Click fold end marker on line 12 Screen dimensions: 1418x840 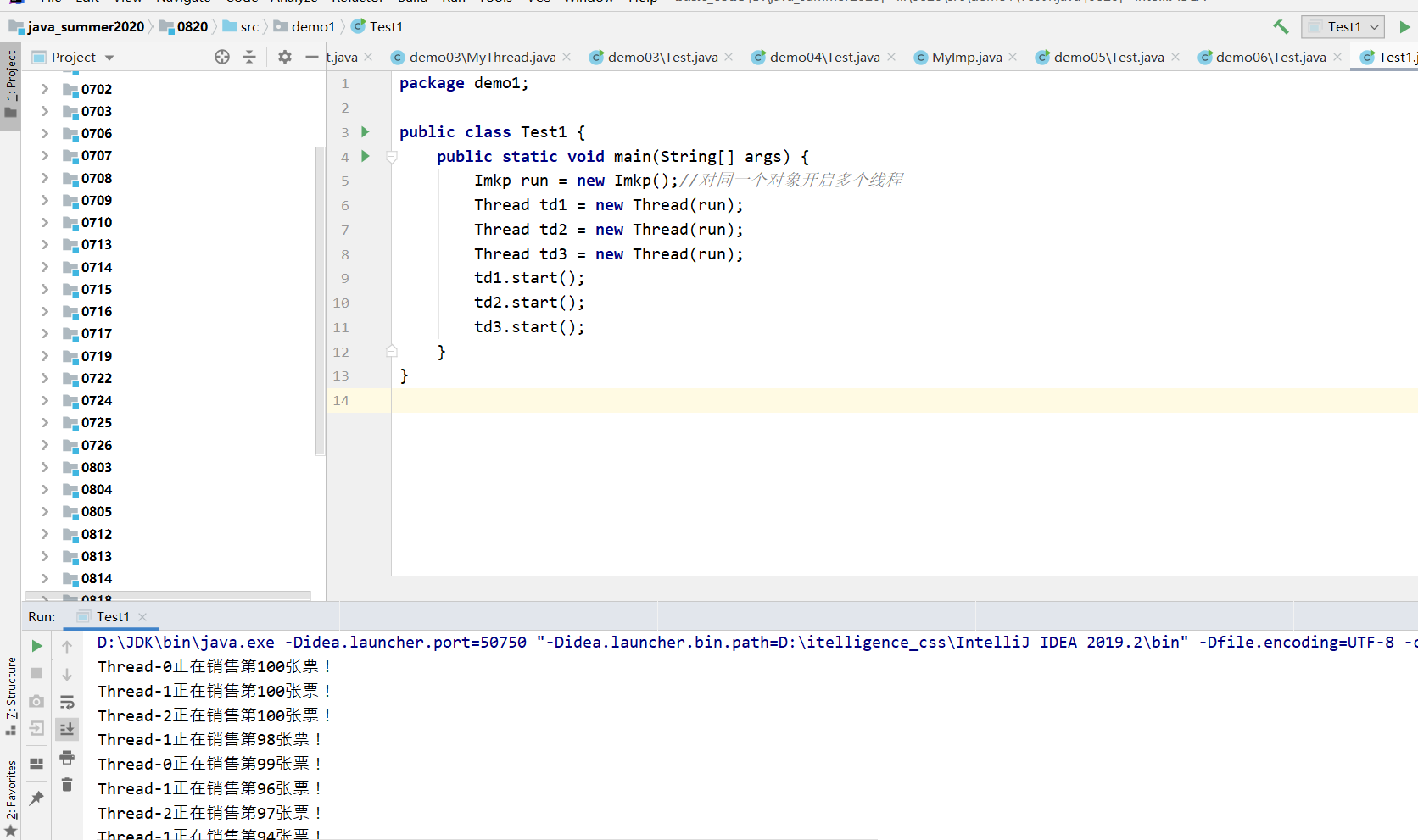coord(392,351)
